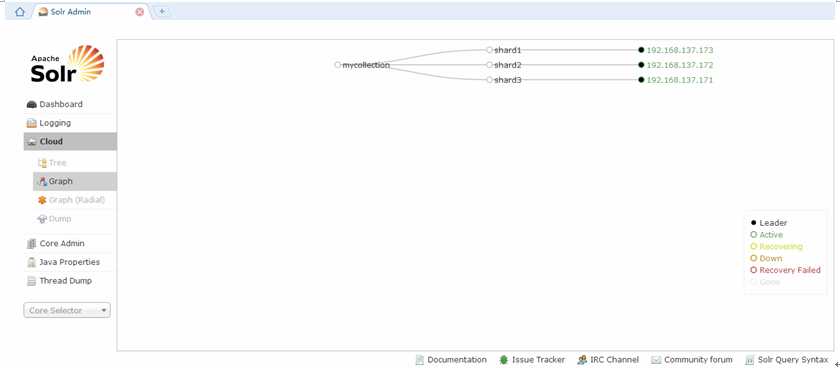840x368 pixels.
Task: Click the Thread Dump icon
Action: [32, 281]
